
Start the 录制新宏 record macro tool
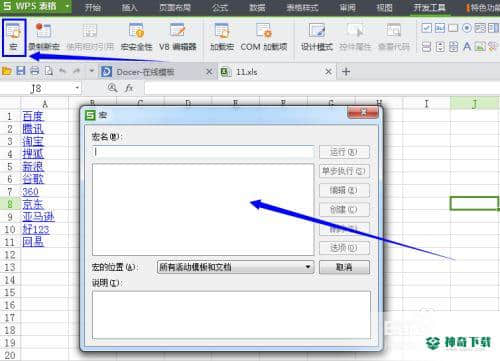pyautogui.click(x=44, y=37)
